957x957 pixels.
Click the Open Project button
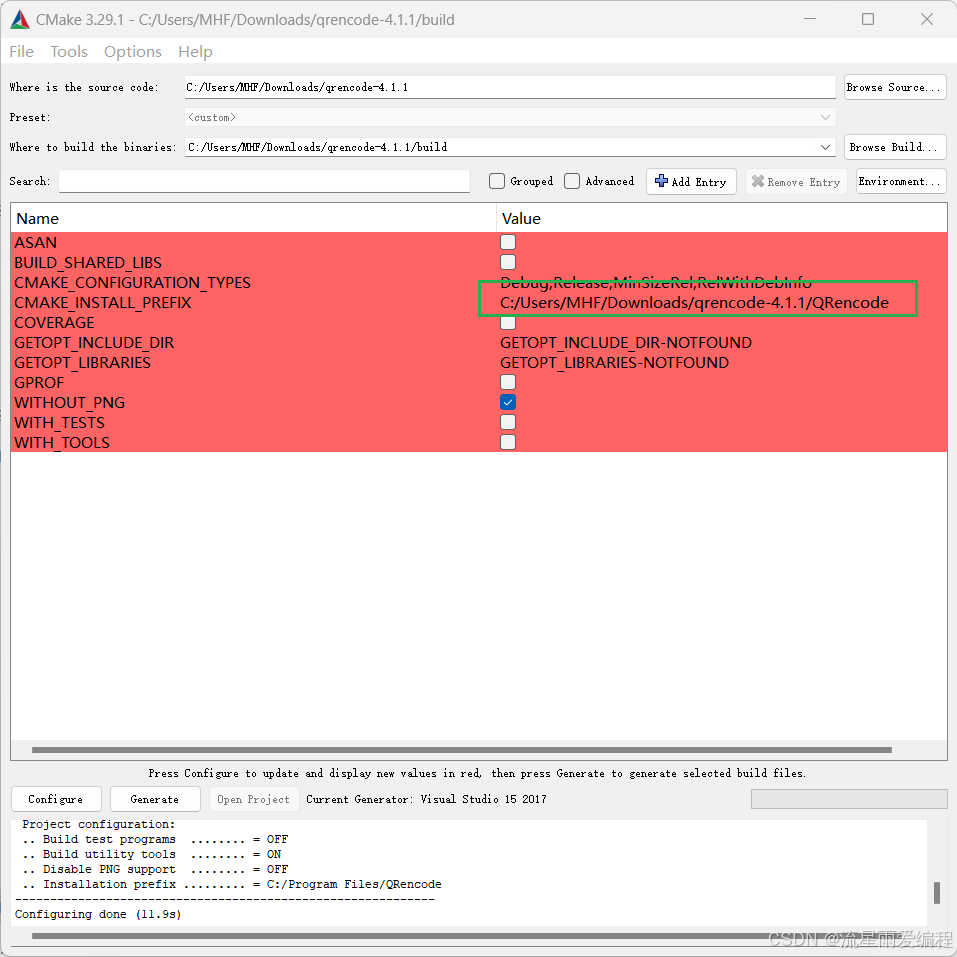(x=254, y=799)
